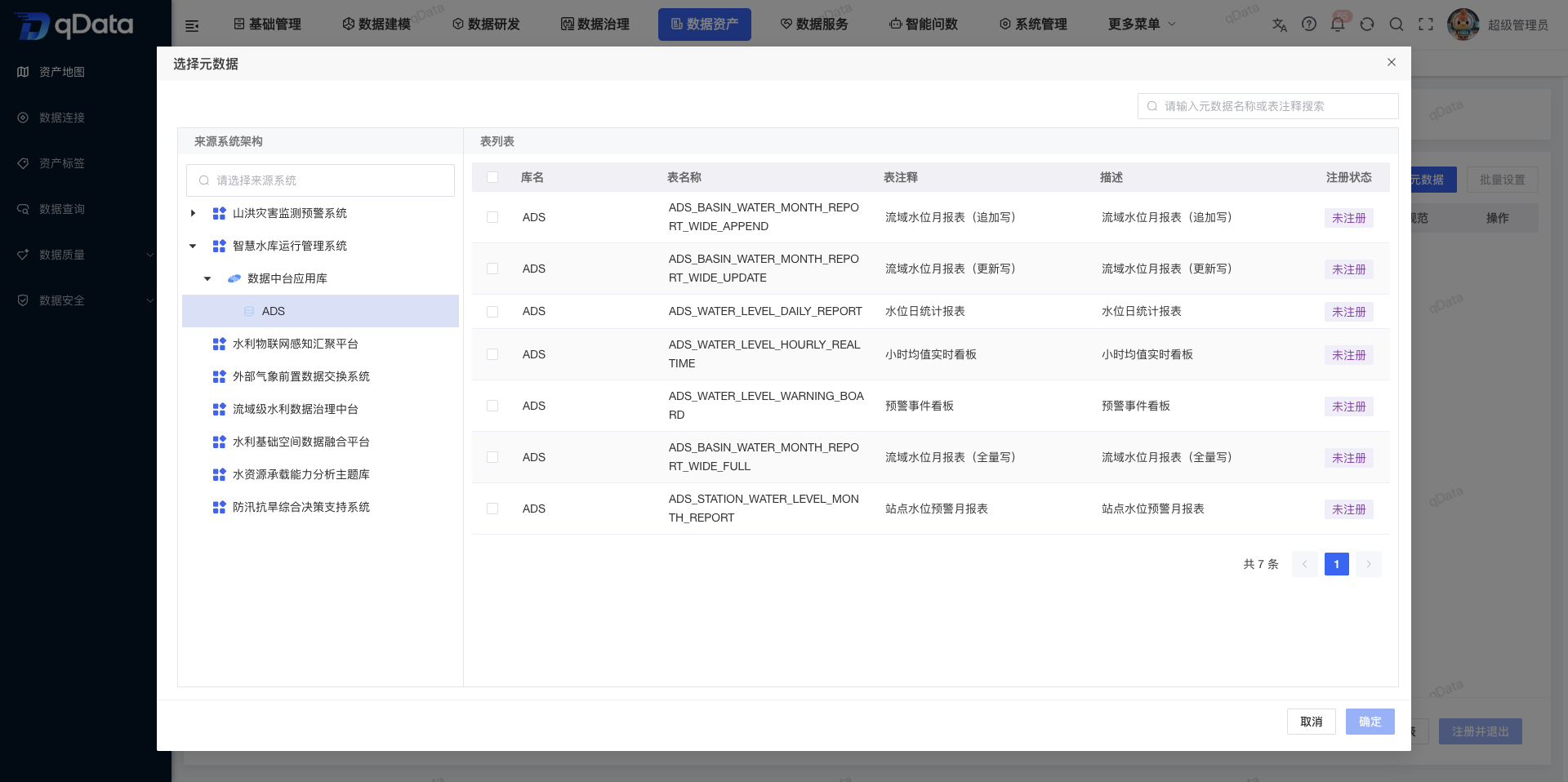Click the 数据安全 shield icon
Screen dimensions: 1568x782
(x=23, y=300)
